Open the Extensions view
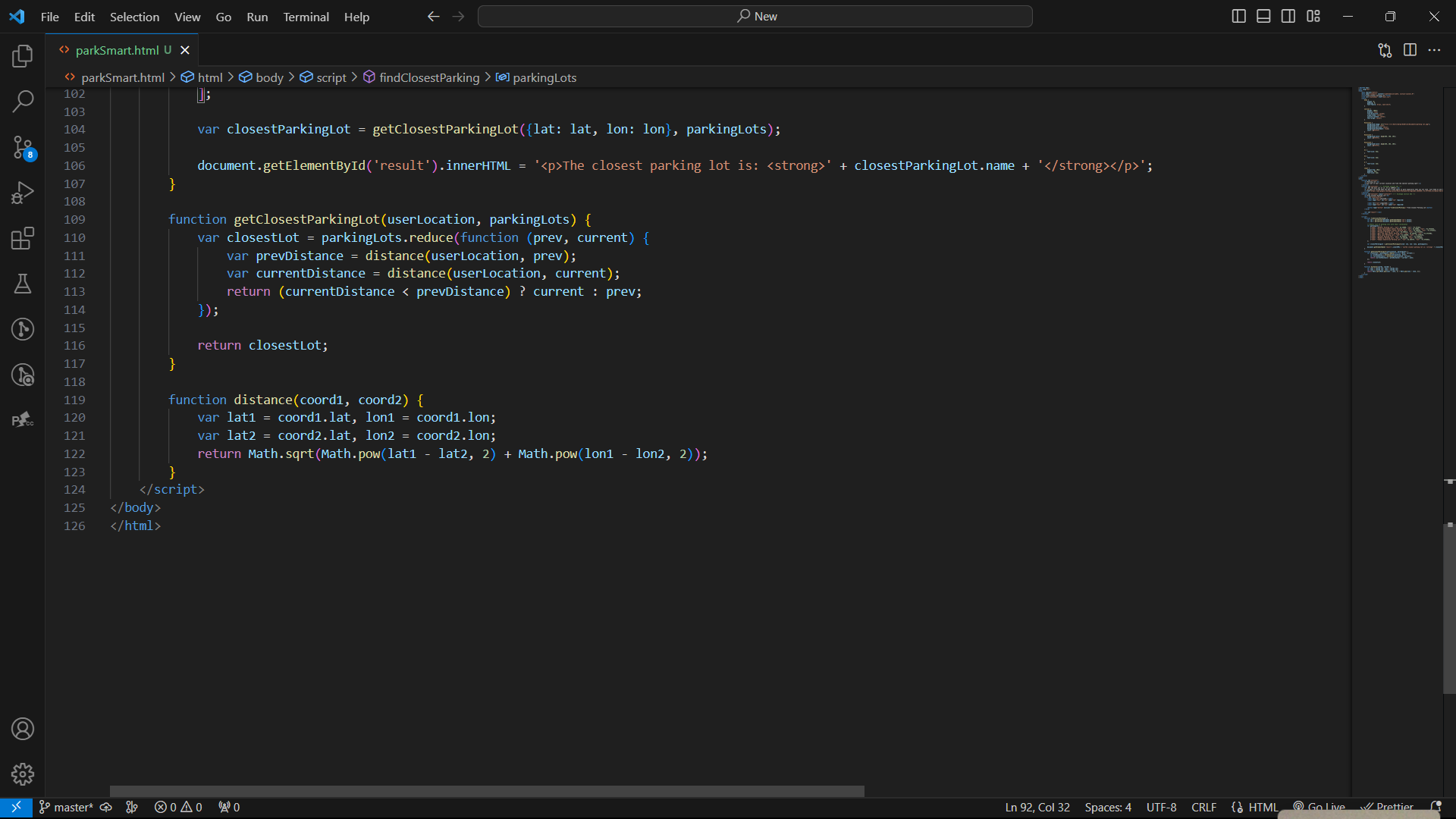The width and height of the screenshot is (1456, 819). click(x=23, y=238)
